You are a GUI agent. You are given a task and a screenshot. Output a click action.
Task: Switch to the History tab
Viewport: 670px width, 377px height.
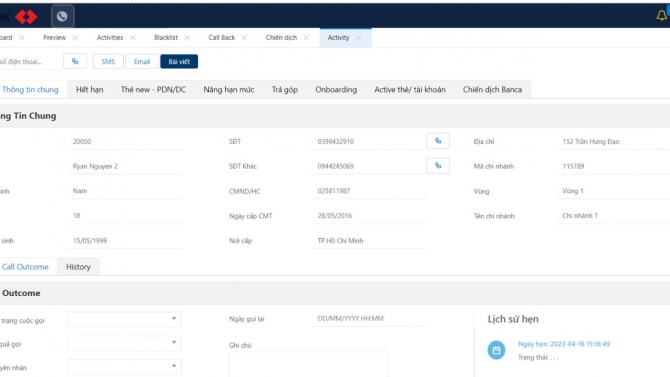click(78, 267)
